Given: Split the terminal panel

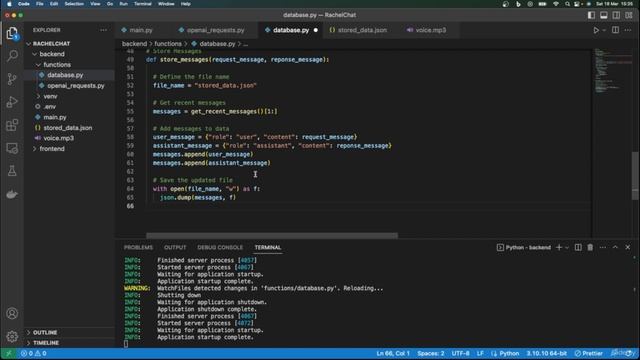Looking at the screenshot, I should (x=578, y=247).
